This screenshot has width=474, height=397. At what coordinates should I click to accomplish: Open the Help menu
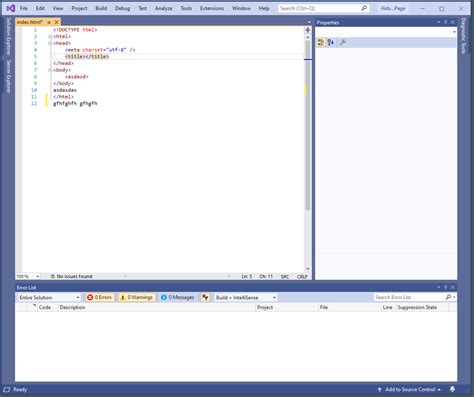pos(264,8)
